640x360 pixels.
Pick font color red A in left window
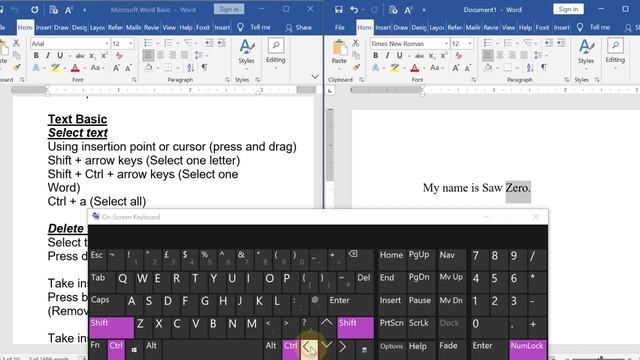click(75, 68)
